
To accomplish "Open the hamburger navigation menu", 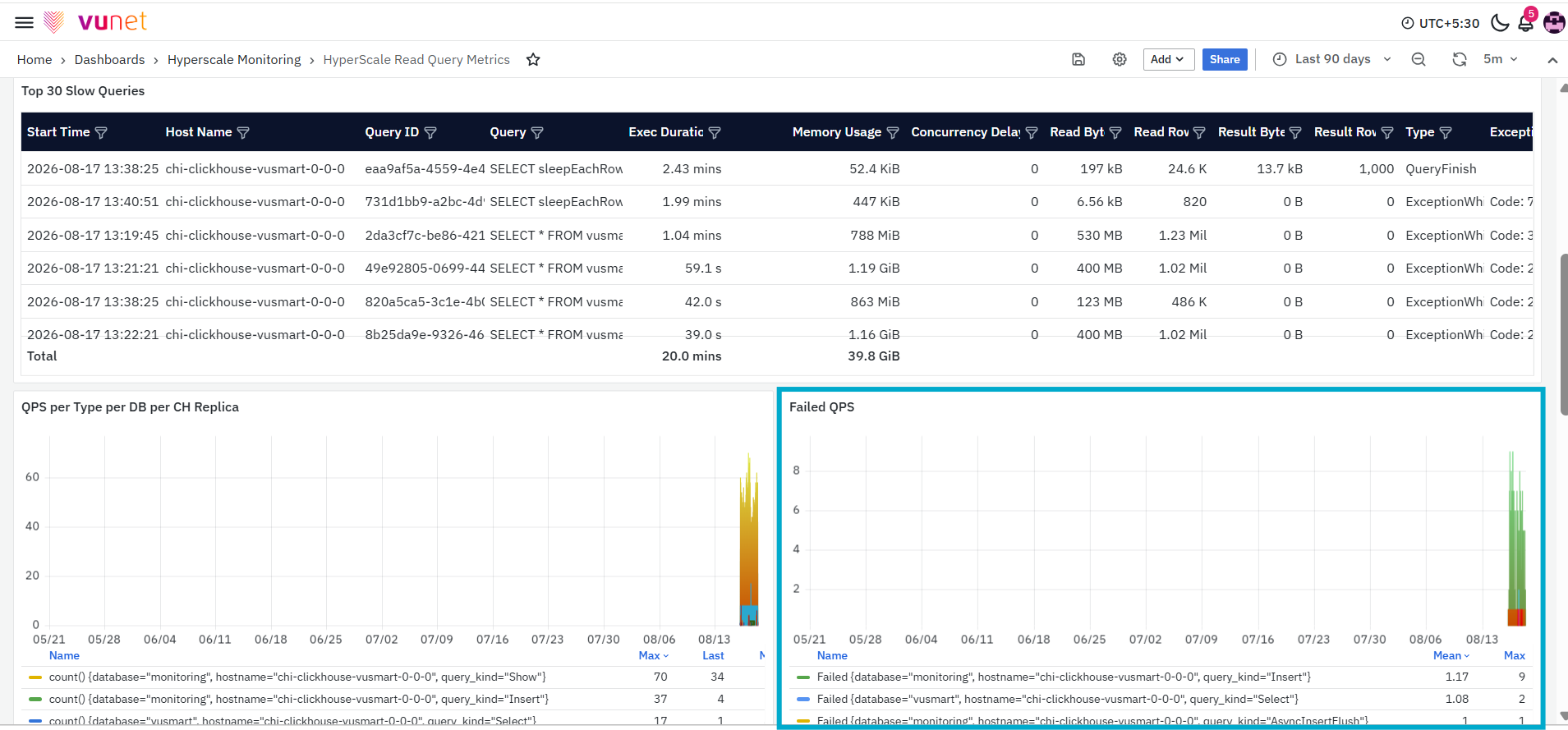I will coord(25,22).
